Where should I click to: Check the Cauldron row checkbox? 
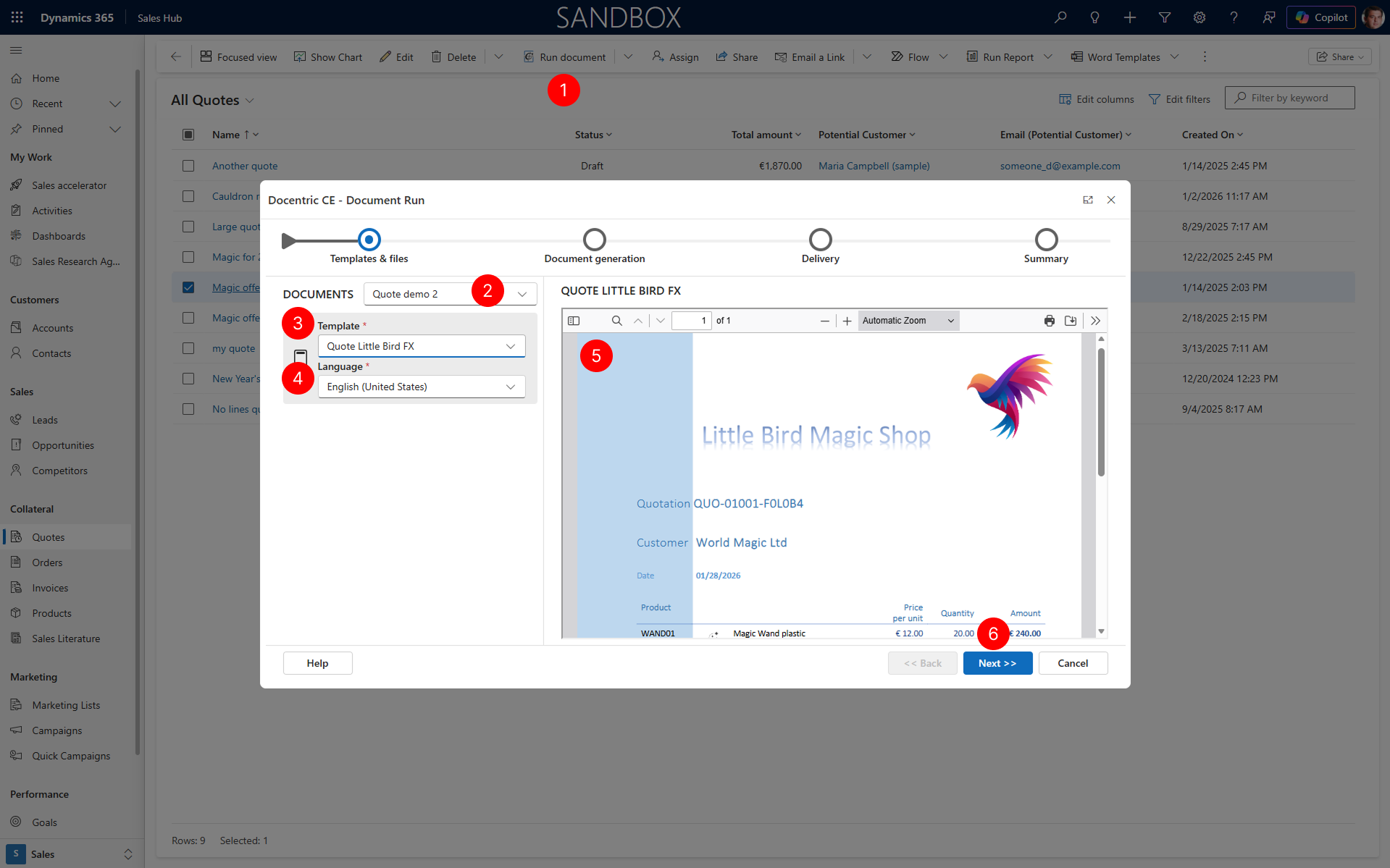click(x=188, y=196)
